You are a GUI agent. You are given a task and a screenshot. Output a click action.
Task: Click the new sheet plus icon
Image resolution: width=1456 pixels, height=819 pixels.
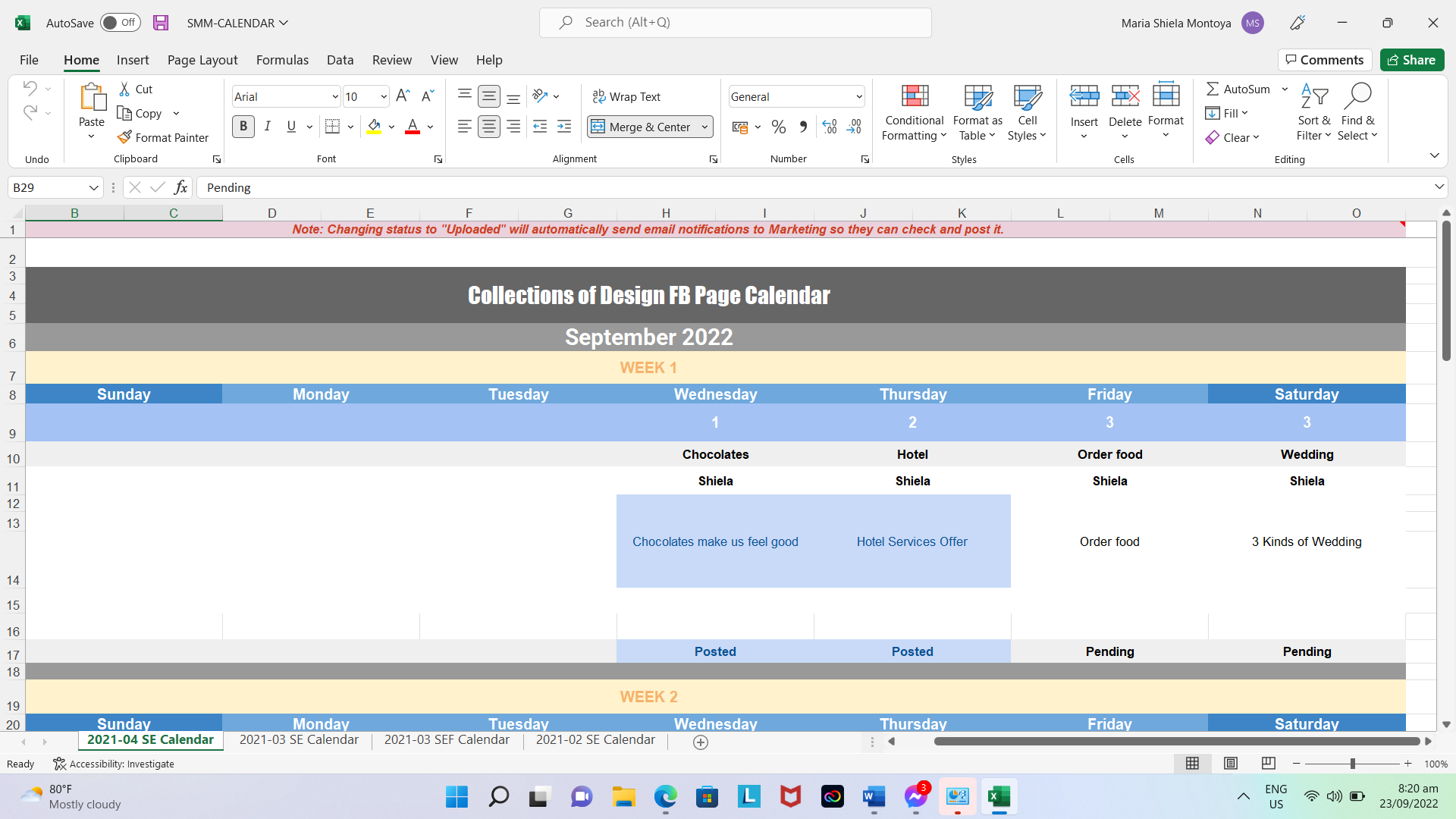(701, 742)
